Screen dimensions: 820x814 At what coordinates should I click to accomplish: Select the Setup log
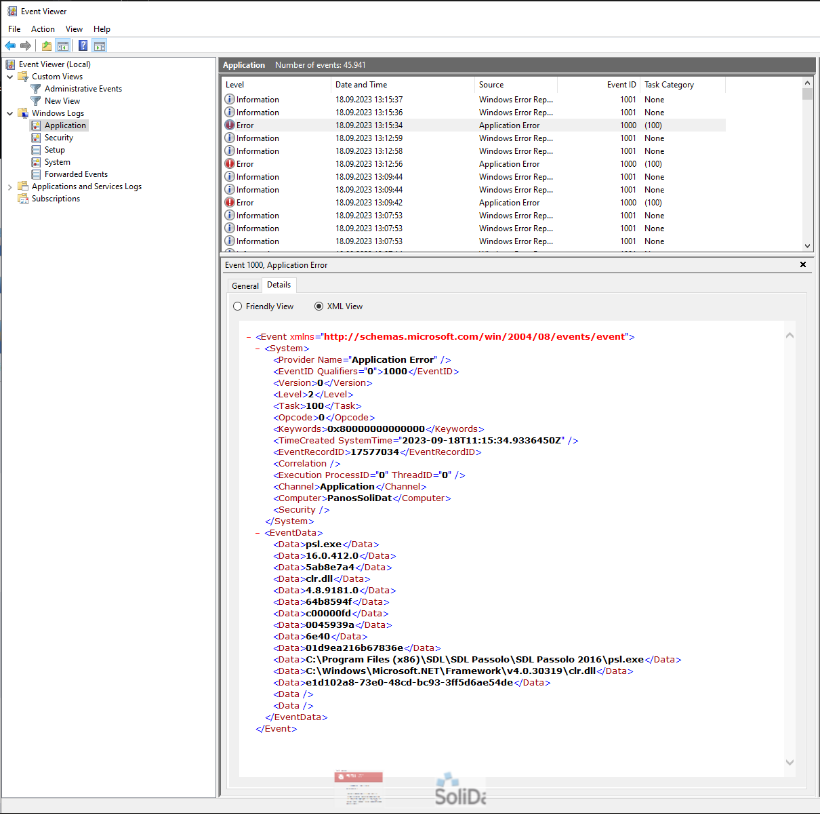coord(54,150)
